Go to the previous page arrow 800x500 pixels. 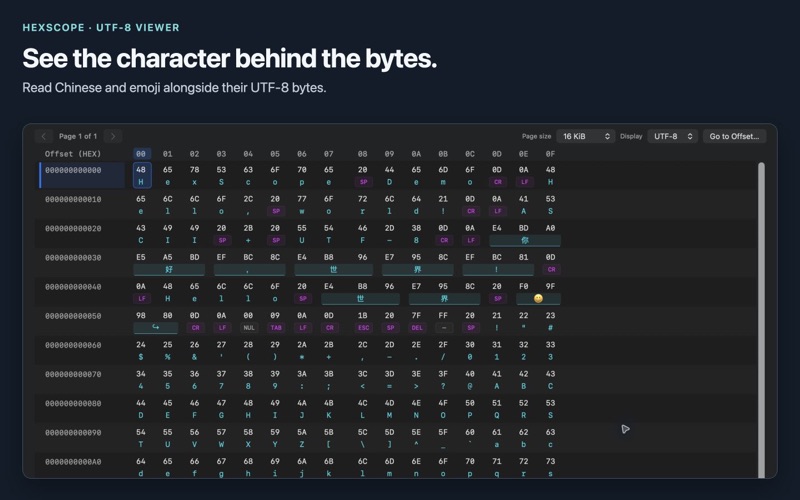[43, 136]
